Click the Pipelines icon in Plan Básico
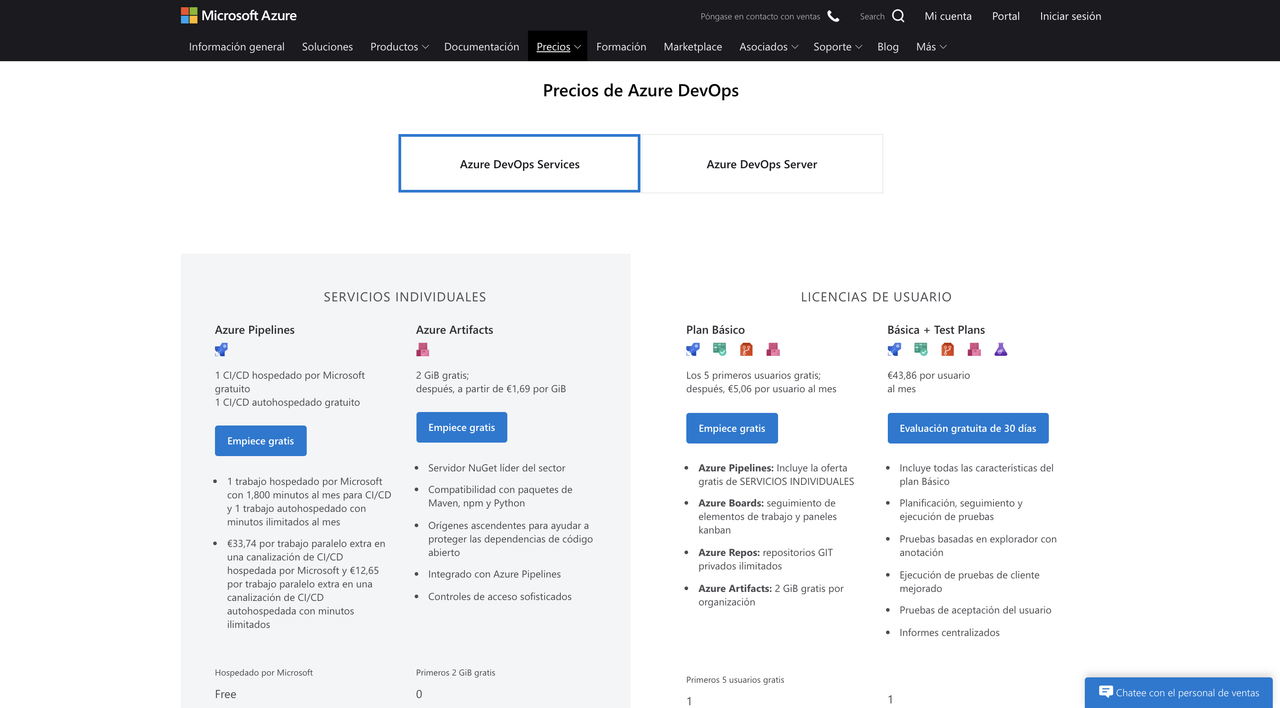Image resolution: width=1280 pixels, height=708 pixels. 693,350
